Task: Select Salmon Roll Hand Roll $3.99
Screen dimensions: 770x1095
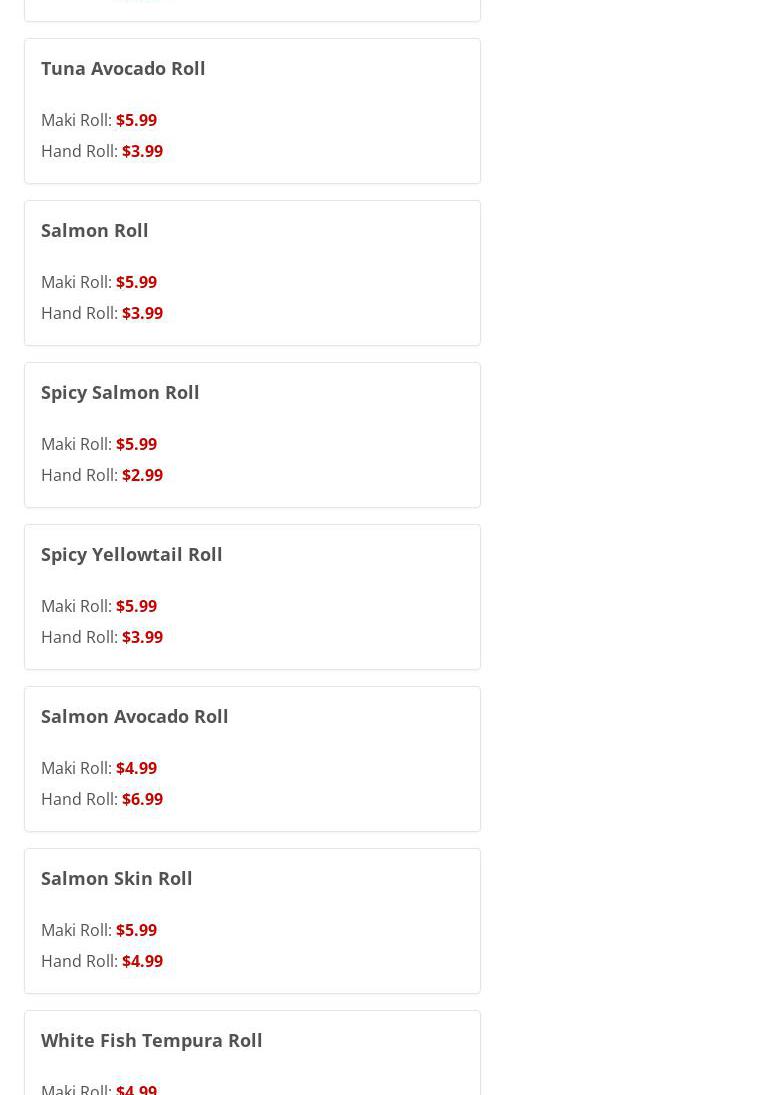Action: click(142, 313)
